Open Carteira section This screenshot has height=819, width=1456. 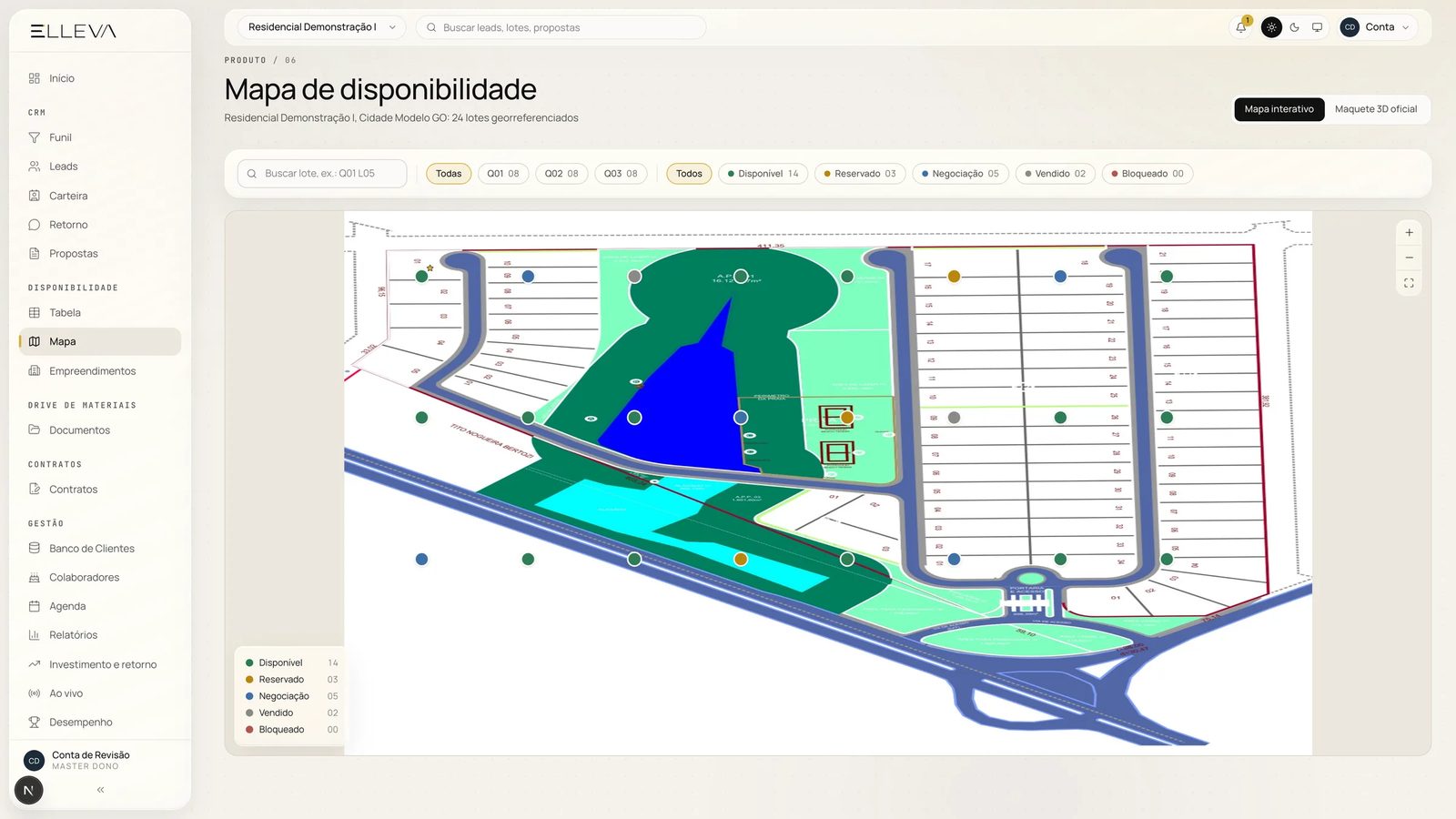pos(100,196)
